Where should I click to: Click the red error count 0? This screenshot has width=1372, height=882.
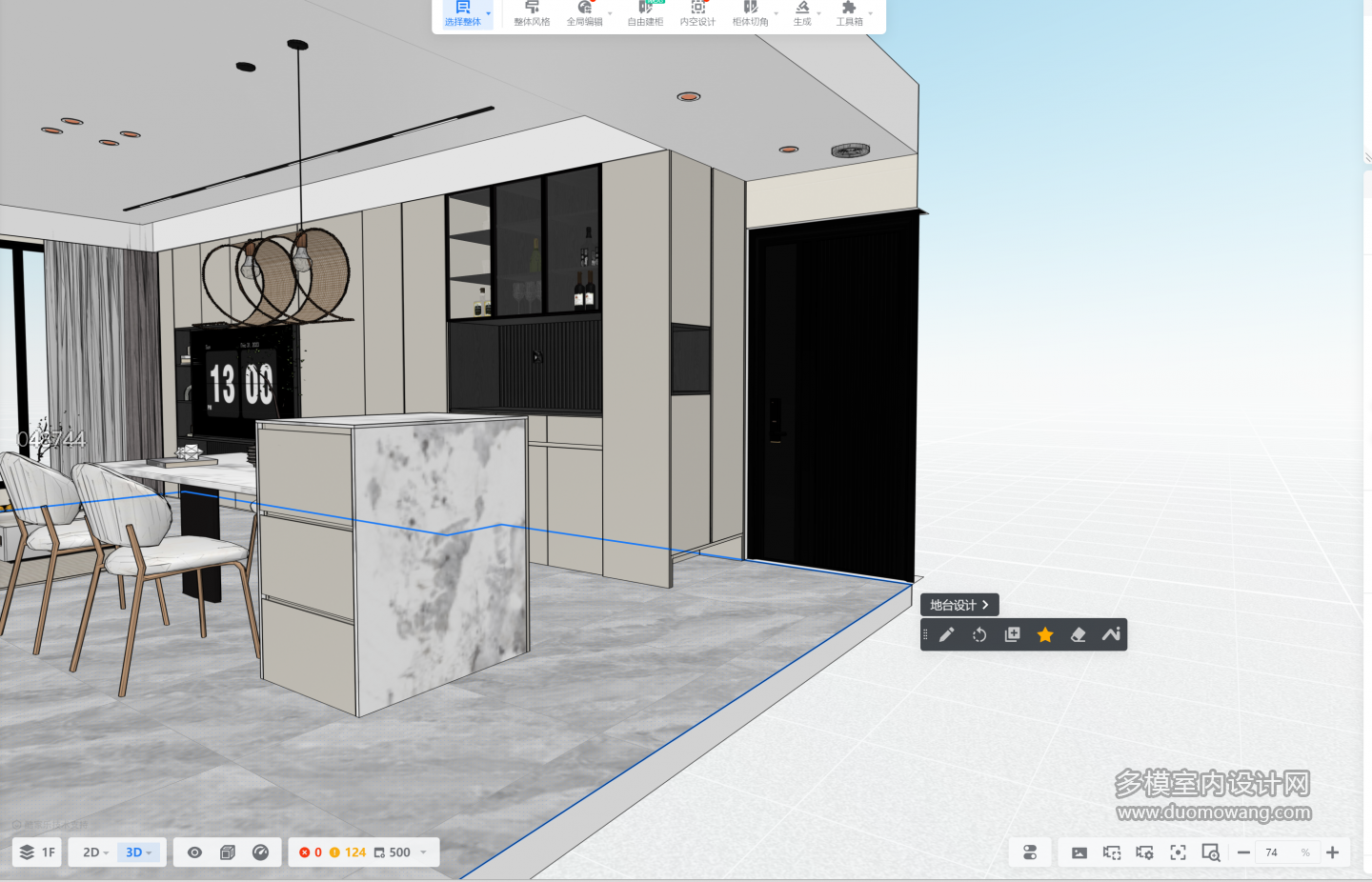click(311, 852)
